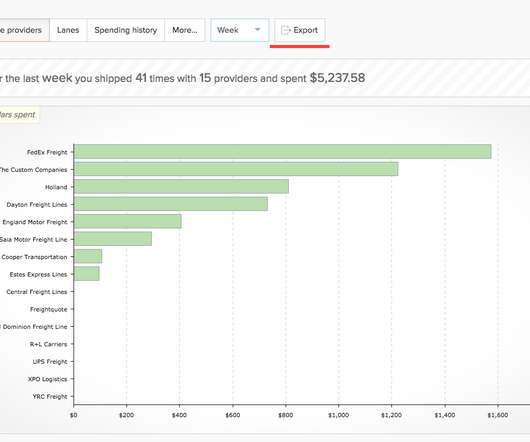Click the $800 axis tick label

(x=286, y=415)
